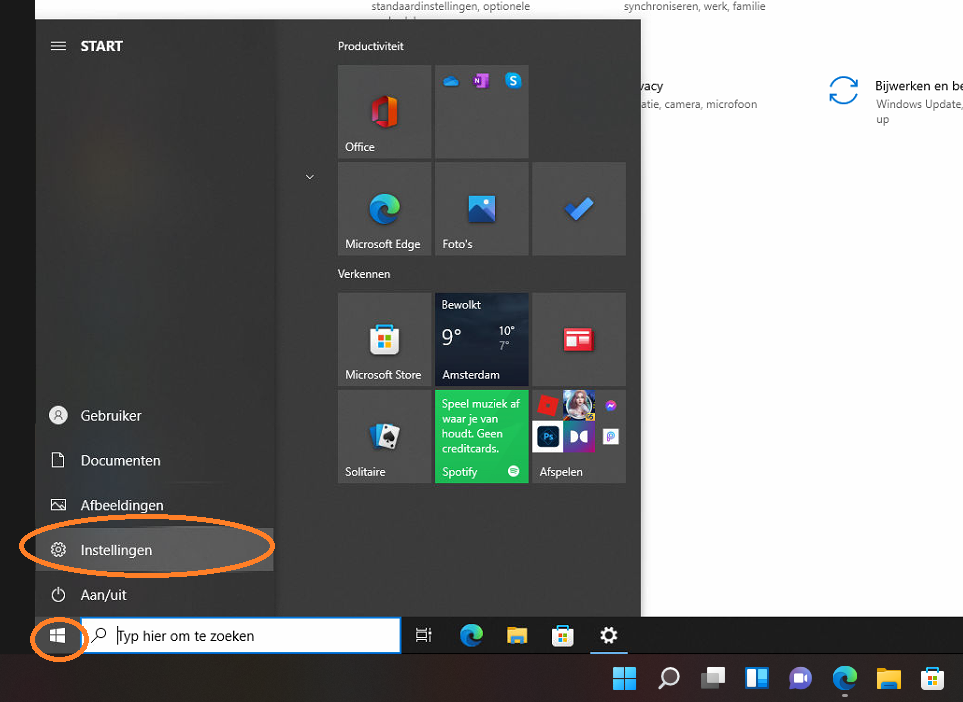Open the Office tile
This screenshot has height=702, width=963.
pos(384,112)
